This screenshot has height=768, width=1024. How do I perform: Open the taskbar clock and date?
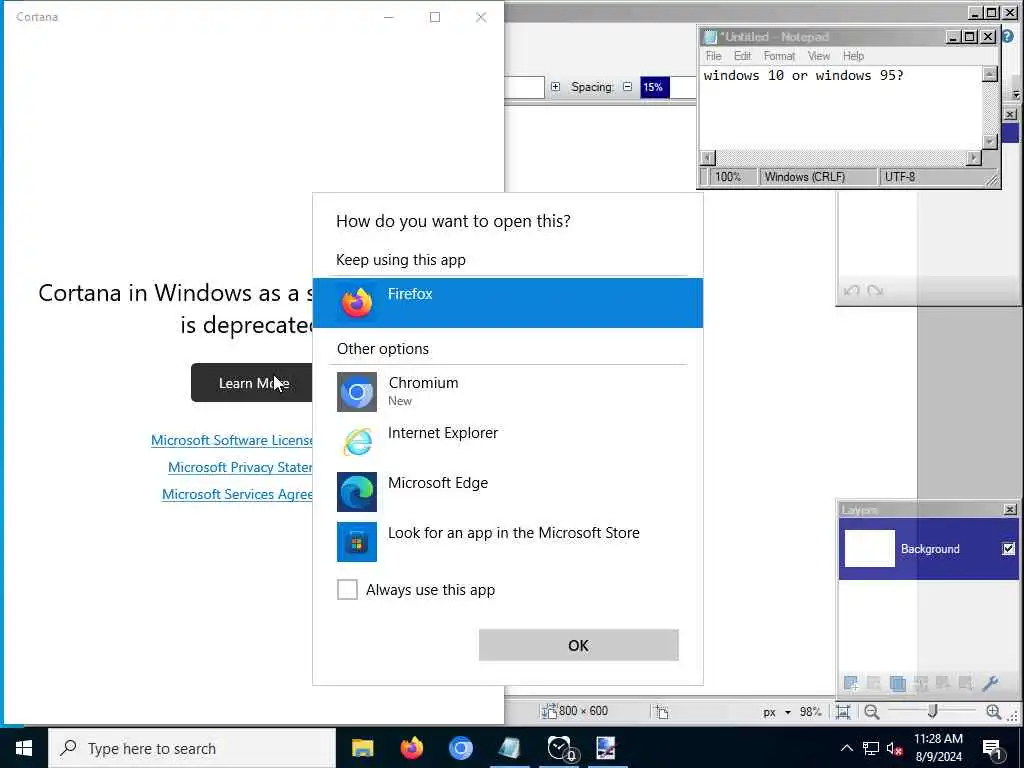938,748
